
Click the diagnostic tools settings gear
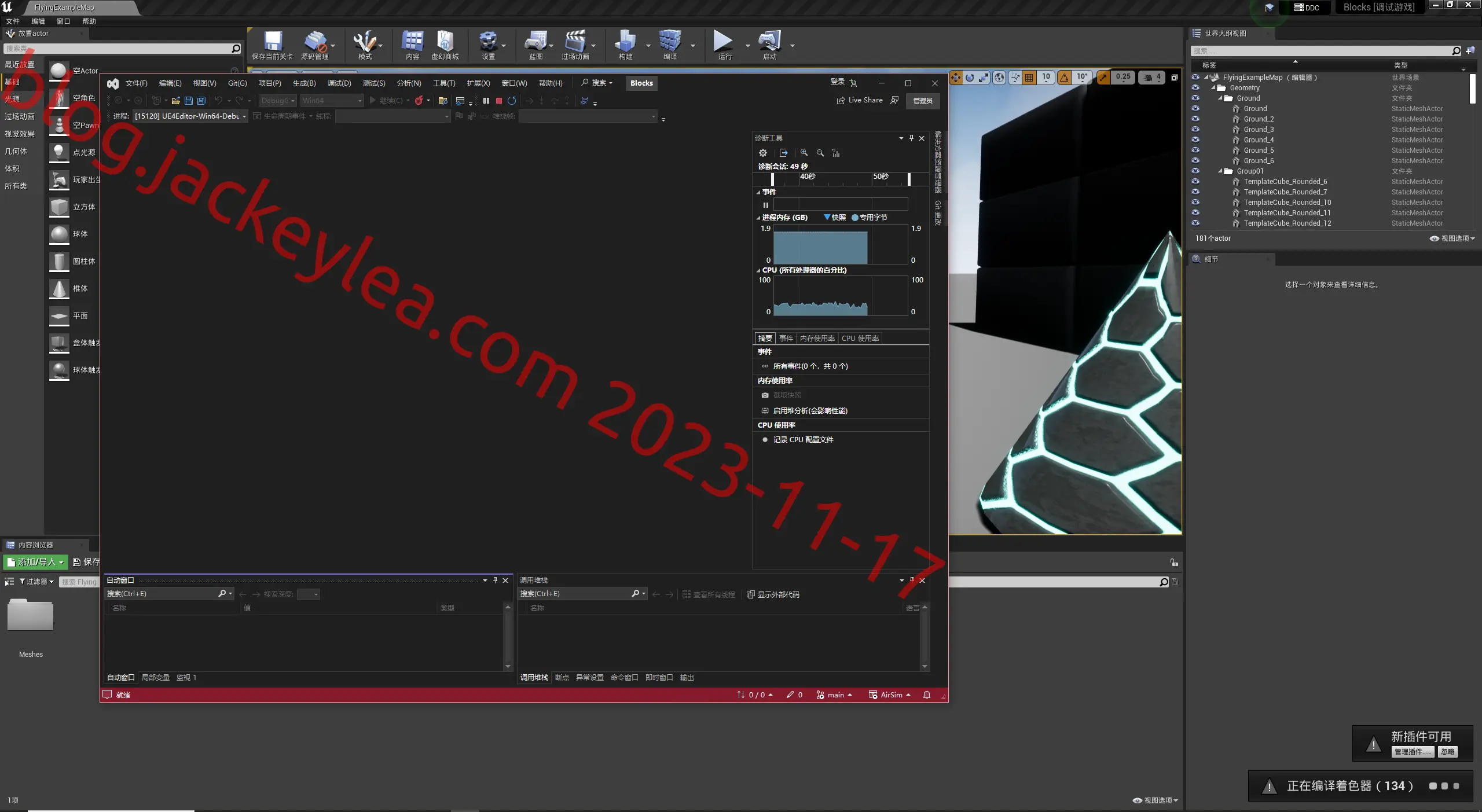pyautogui.click(x=763, y=153)
